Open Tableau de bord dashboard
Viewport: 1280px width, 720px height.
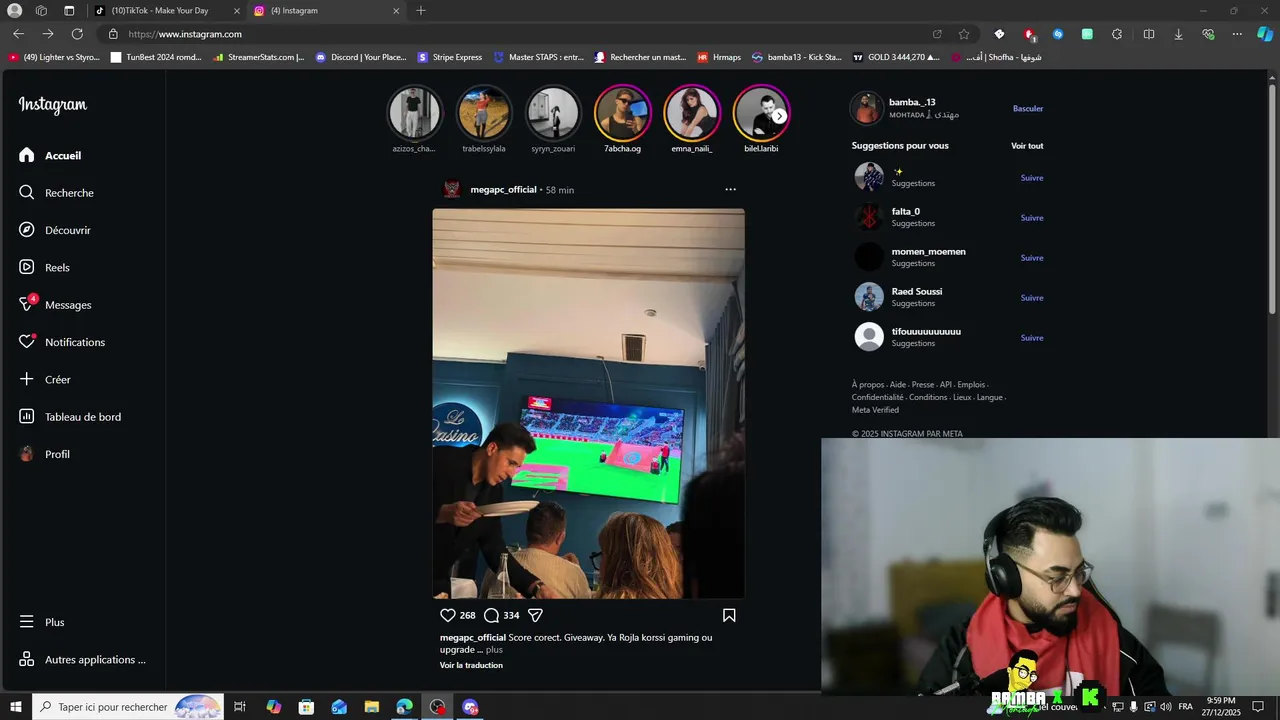click(70, 417)
